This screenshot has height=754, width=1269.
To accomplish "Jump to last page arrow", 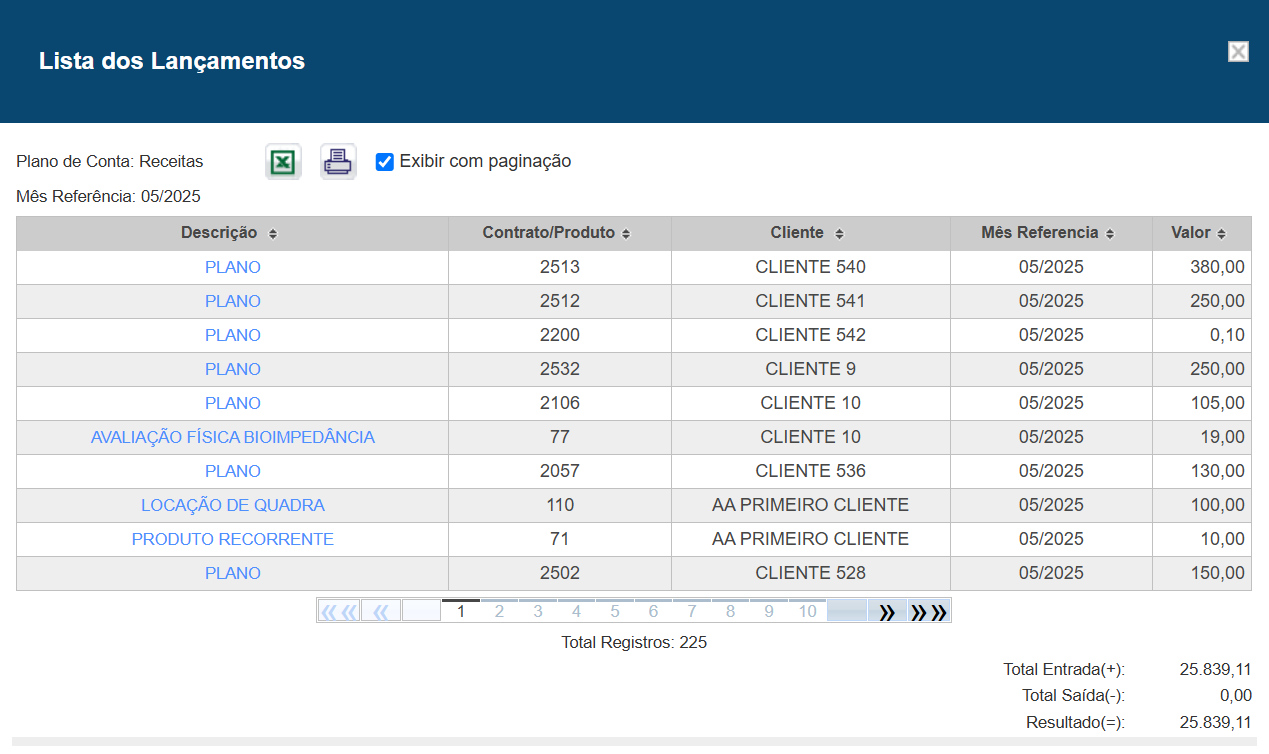I will pos(929,612).
